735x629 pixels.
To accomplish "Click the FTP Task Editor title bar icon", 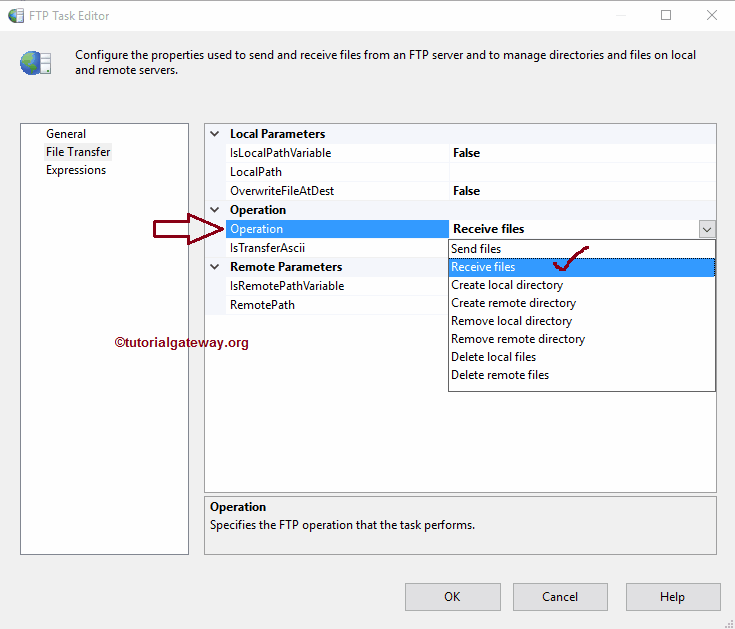I will [x=16, y=15].
